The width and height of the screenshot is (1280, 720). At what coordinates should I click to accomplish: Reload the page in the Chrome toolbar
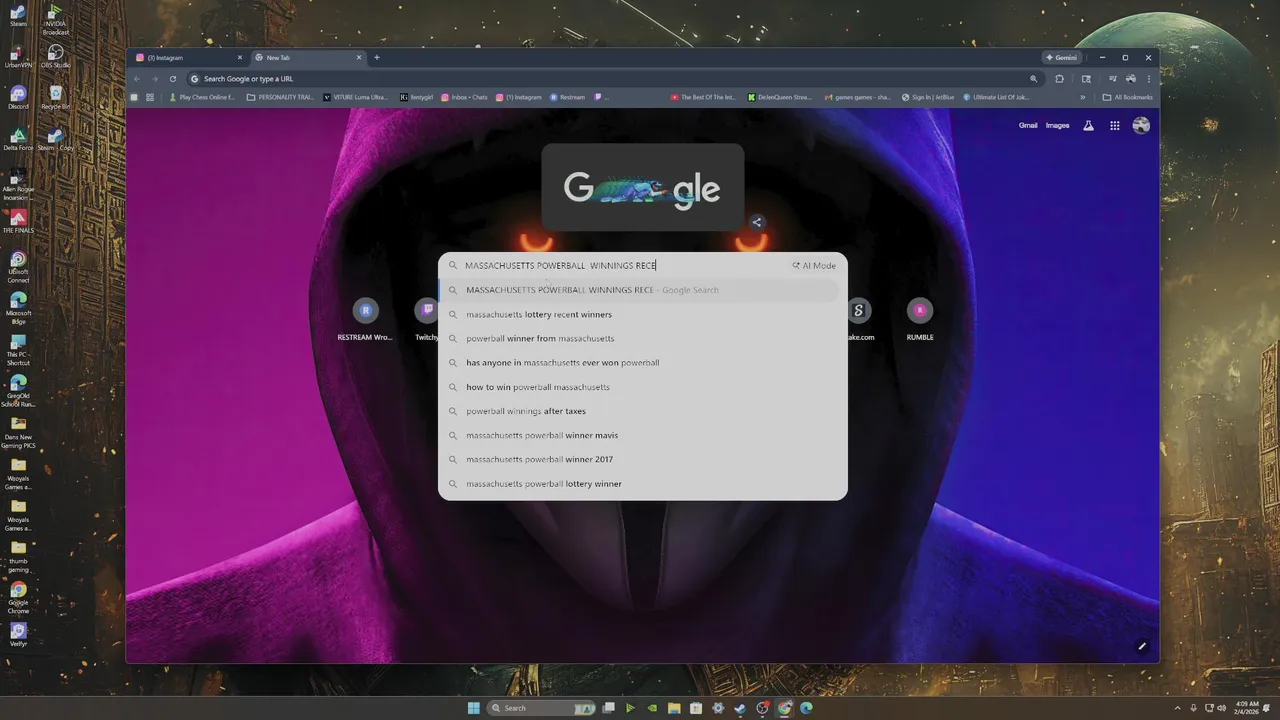point(173,79)
